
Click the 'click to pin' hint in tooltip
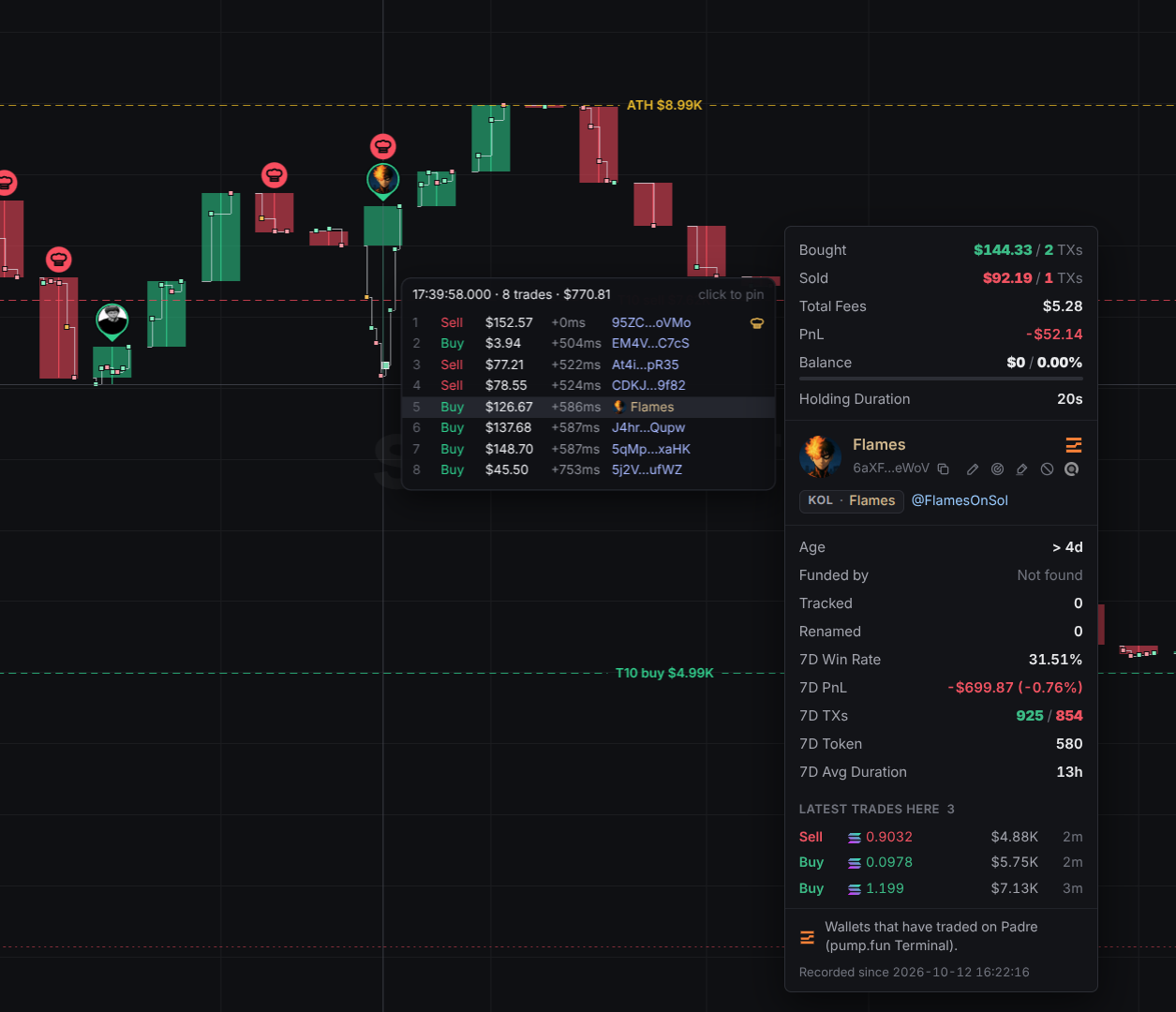coord(731,294)
